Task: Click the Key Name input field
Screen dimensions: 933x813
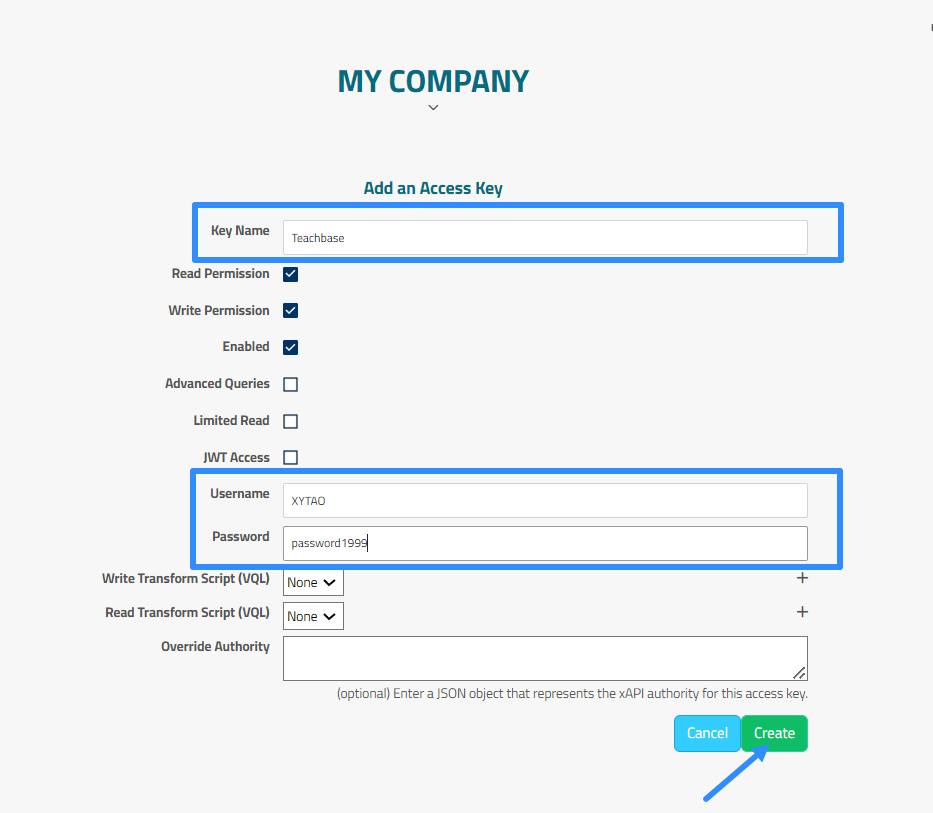Action: (545, 238)
